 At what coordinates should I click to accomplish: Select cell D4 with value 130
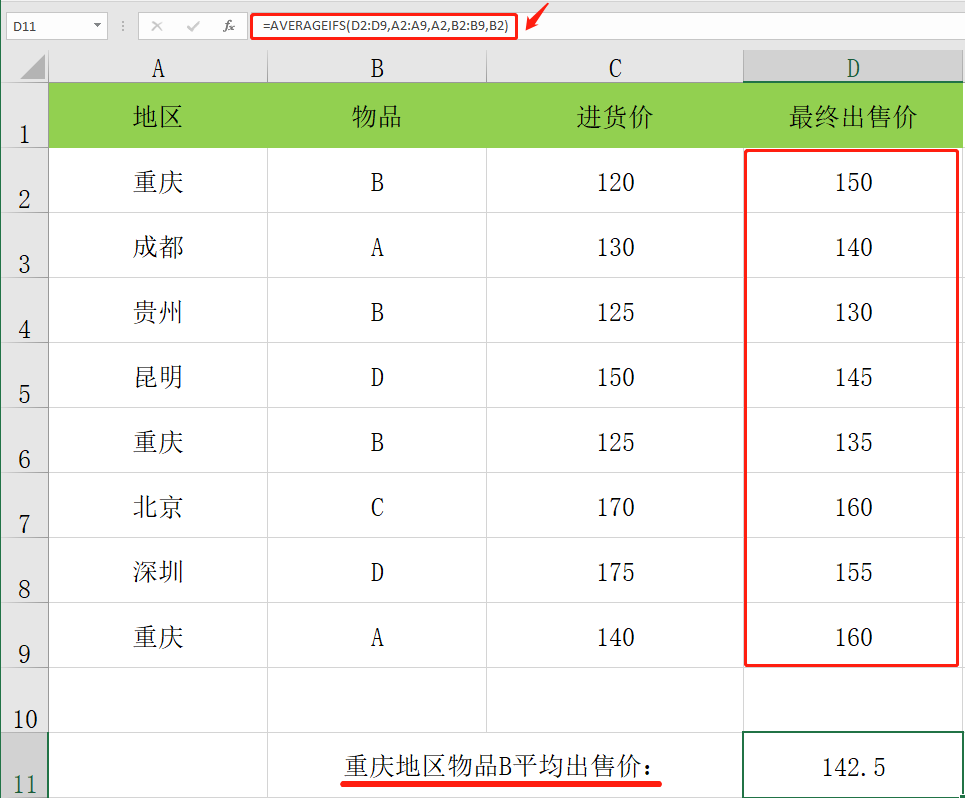tap(853, 311)
